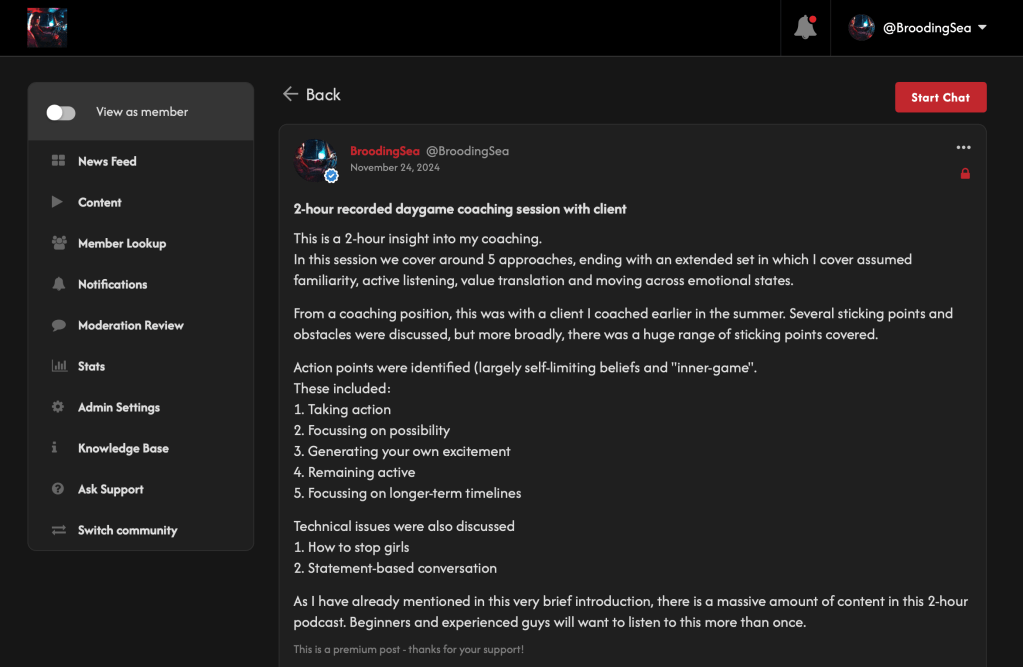
Task: Open the post's three-dot options menu
Action: coord(963,148)
